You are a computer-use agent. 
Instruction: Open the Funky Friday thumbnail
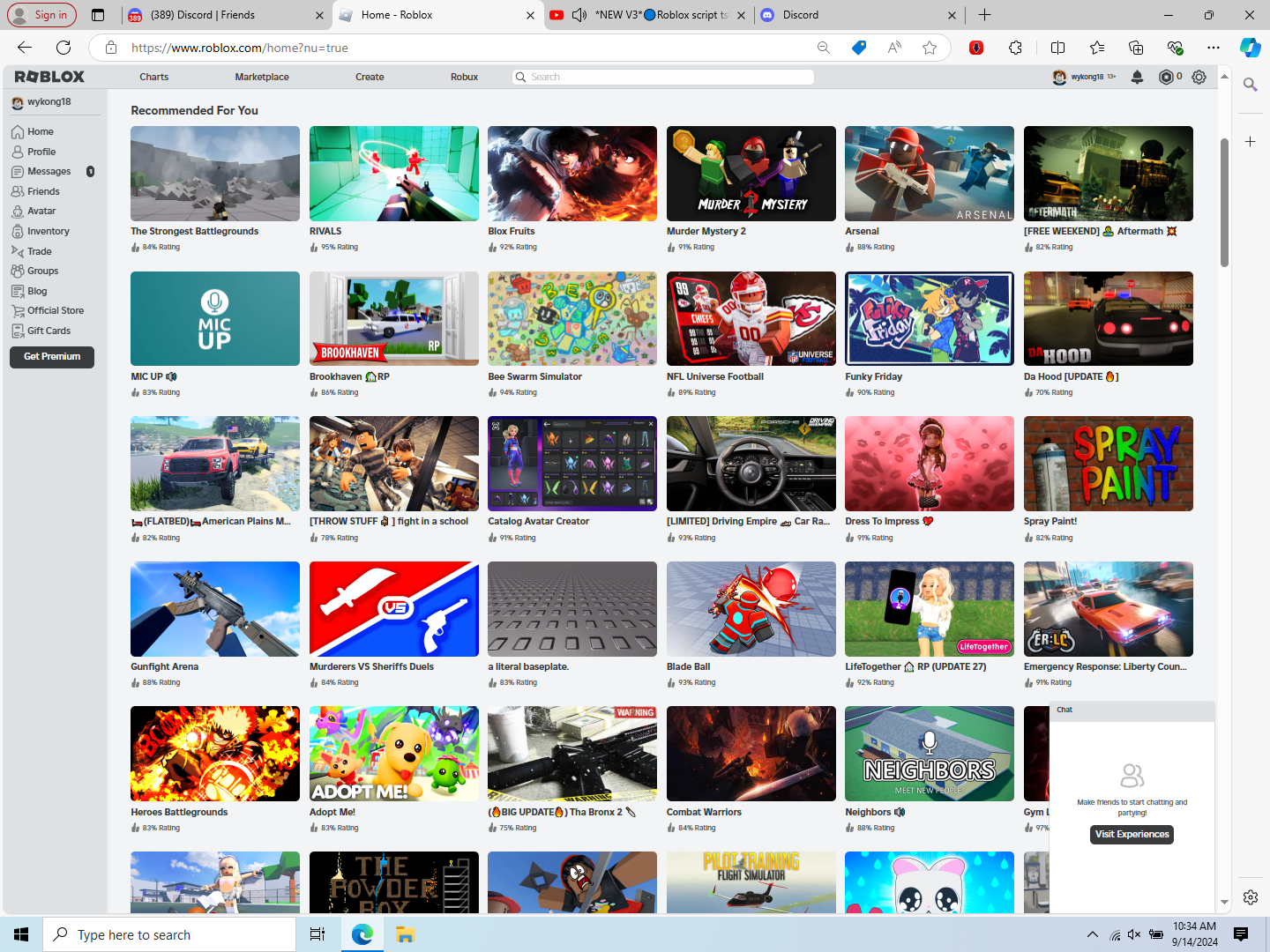point(930,318)
